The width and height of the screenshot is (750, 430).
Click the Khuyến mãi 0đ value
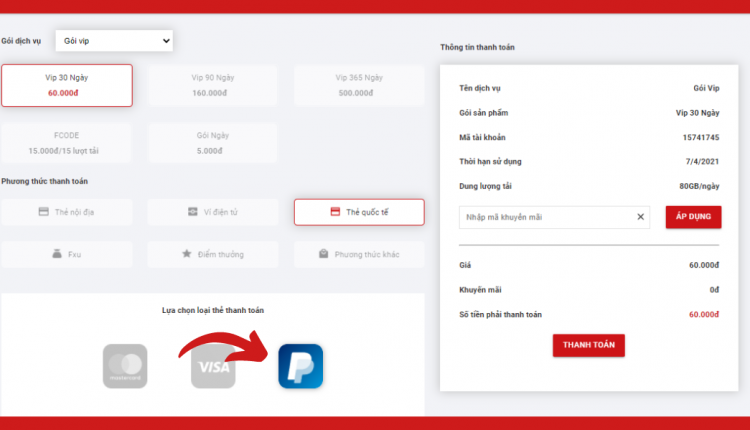coord(714,289)
